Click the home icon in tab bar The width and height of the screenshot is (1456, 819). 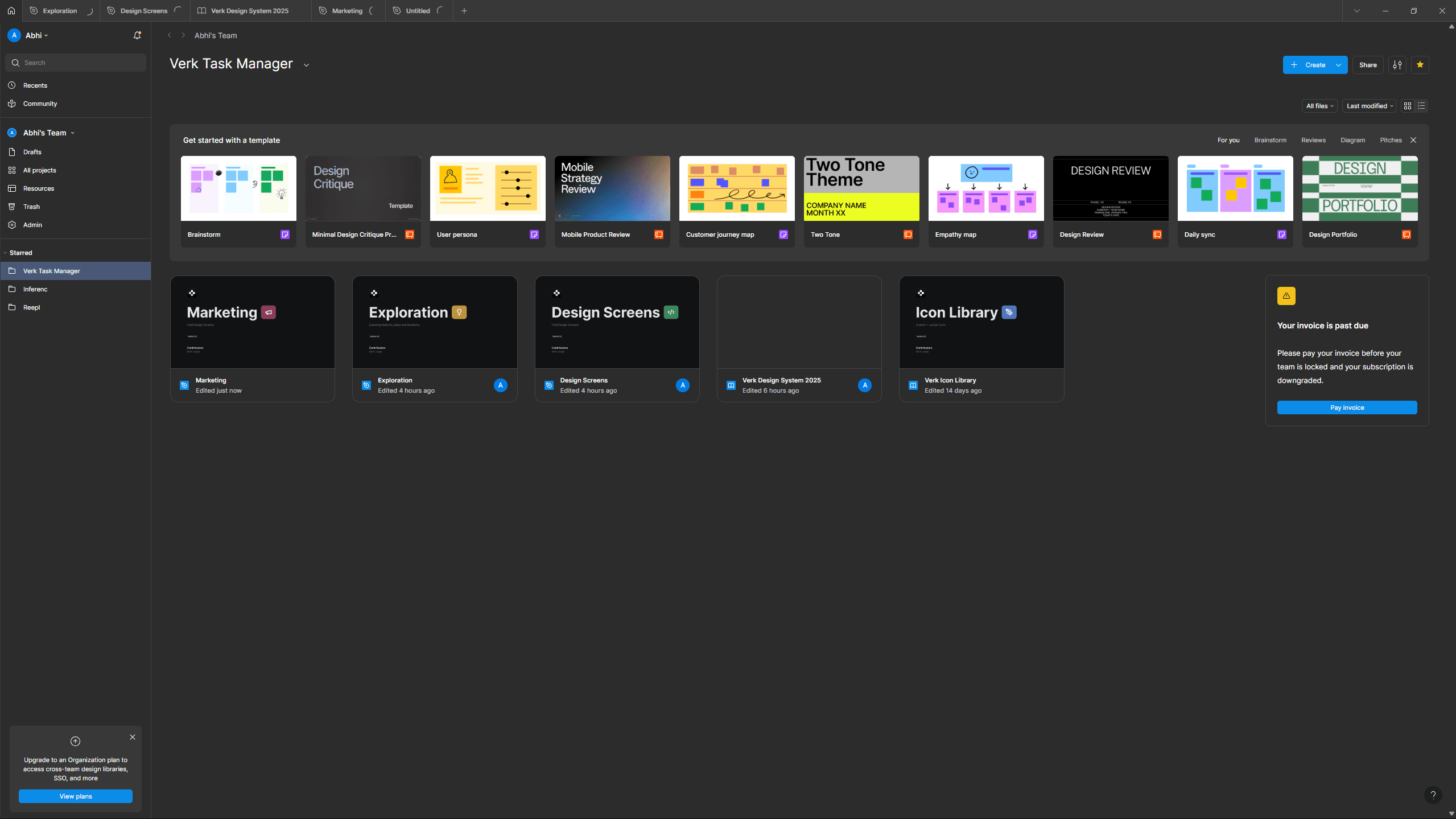click(11, 11)
